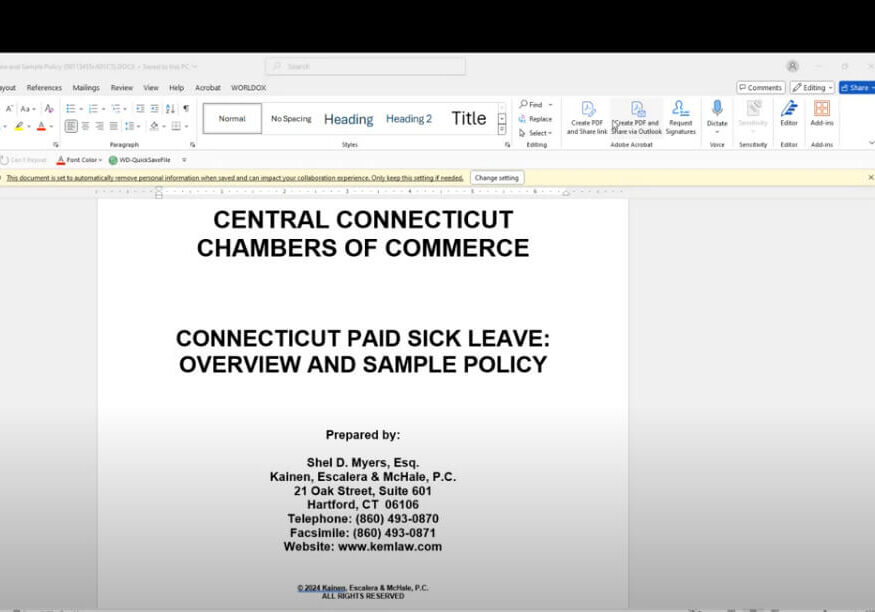
Task: Click the WD-QuickSaveFile icon
Action: tap(113, 160)
